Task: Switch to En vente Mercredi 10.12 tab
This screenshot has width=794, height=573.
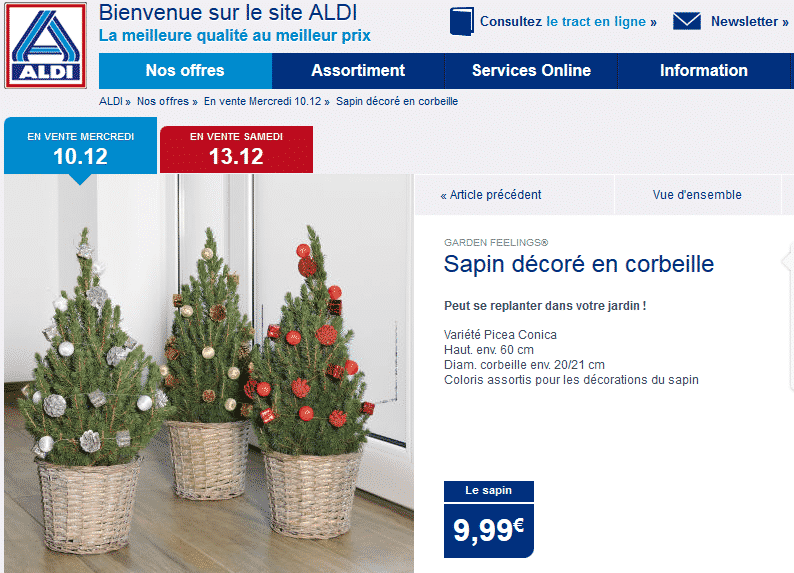Action: 81,148
